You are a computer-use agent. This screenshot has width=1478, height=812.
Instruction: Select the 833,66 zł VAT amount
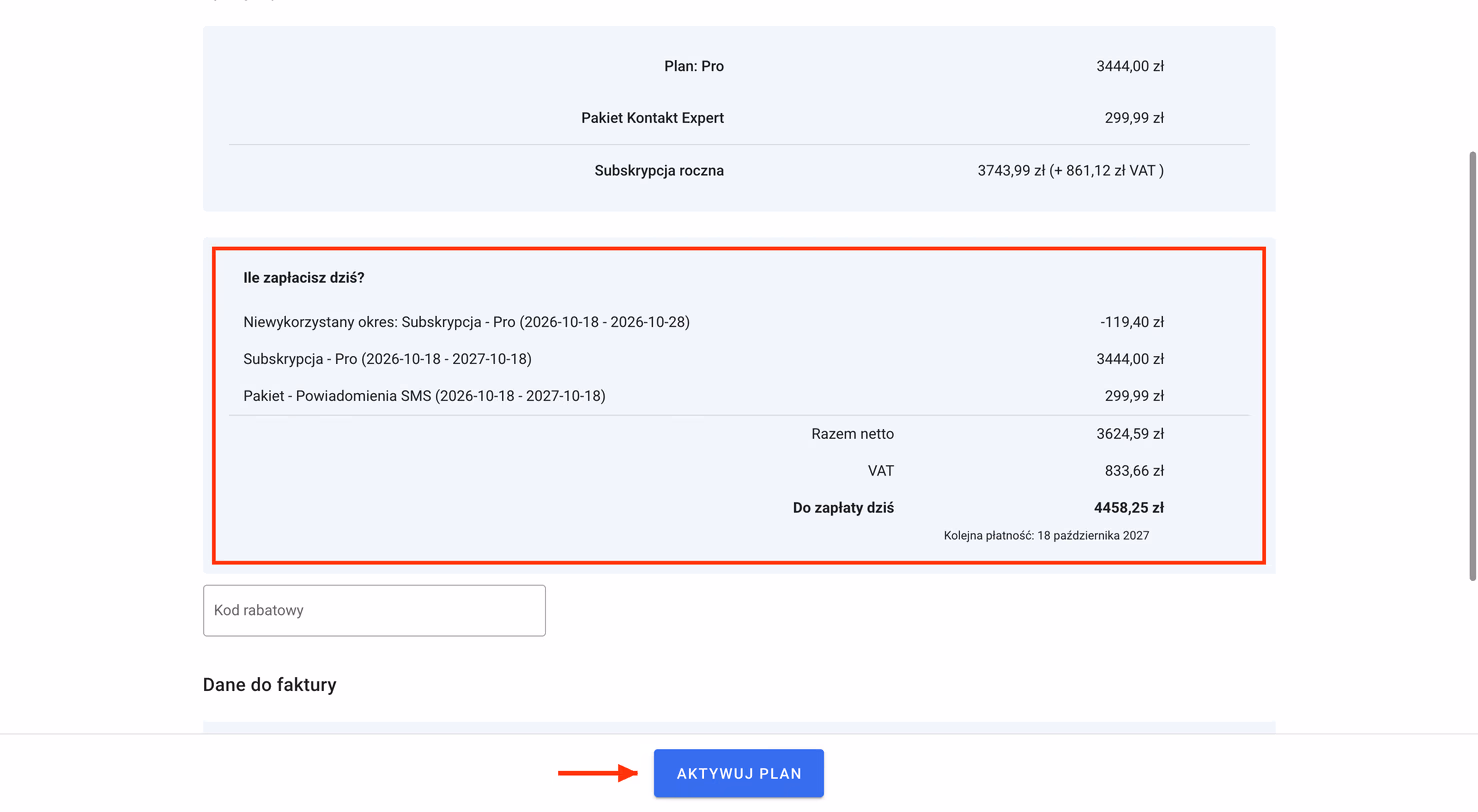click(x=1134, y=471)
